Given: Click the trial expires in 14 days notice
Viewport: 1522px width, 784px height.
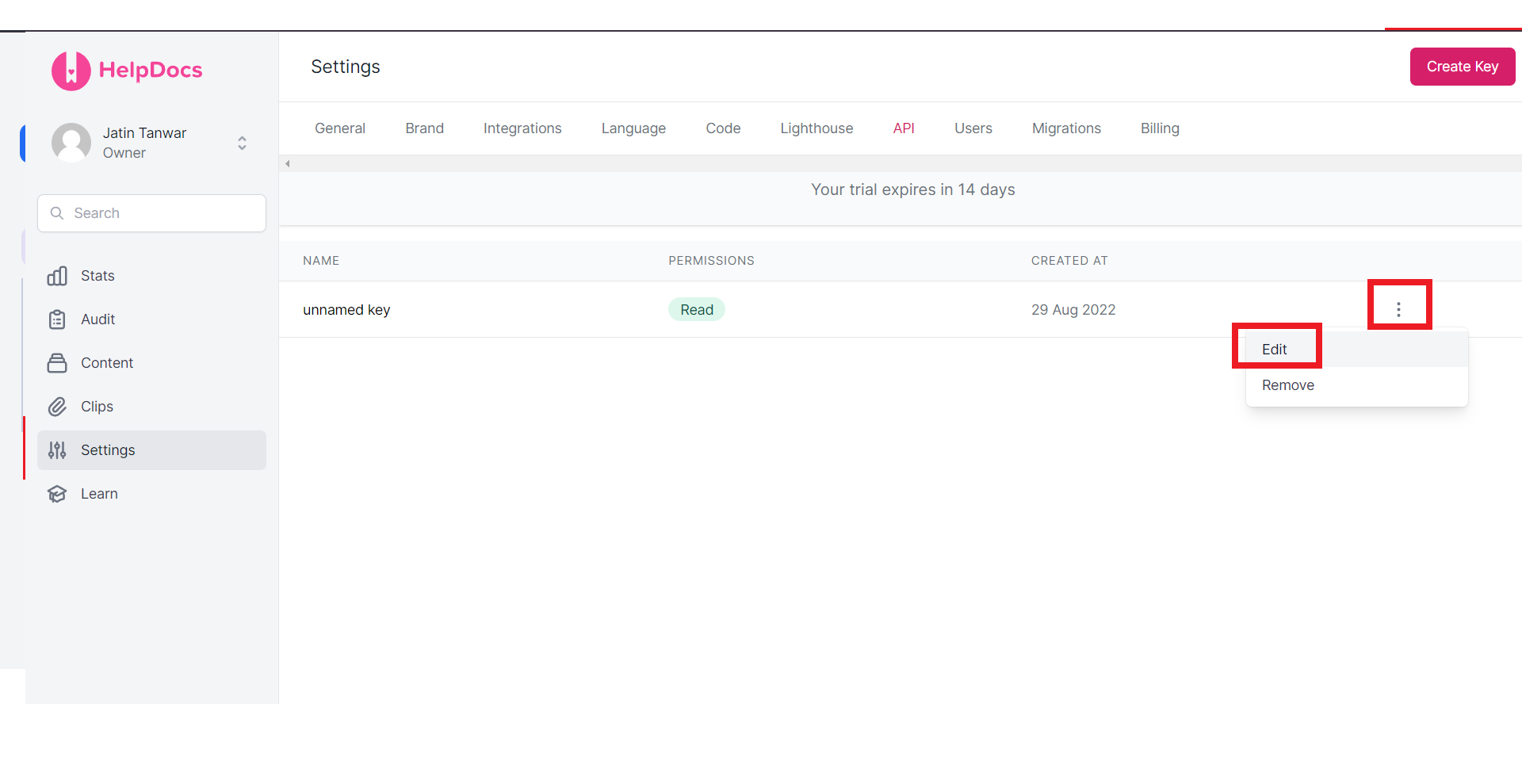Looking at the screenshot, I should pos(913,189).
